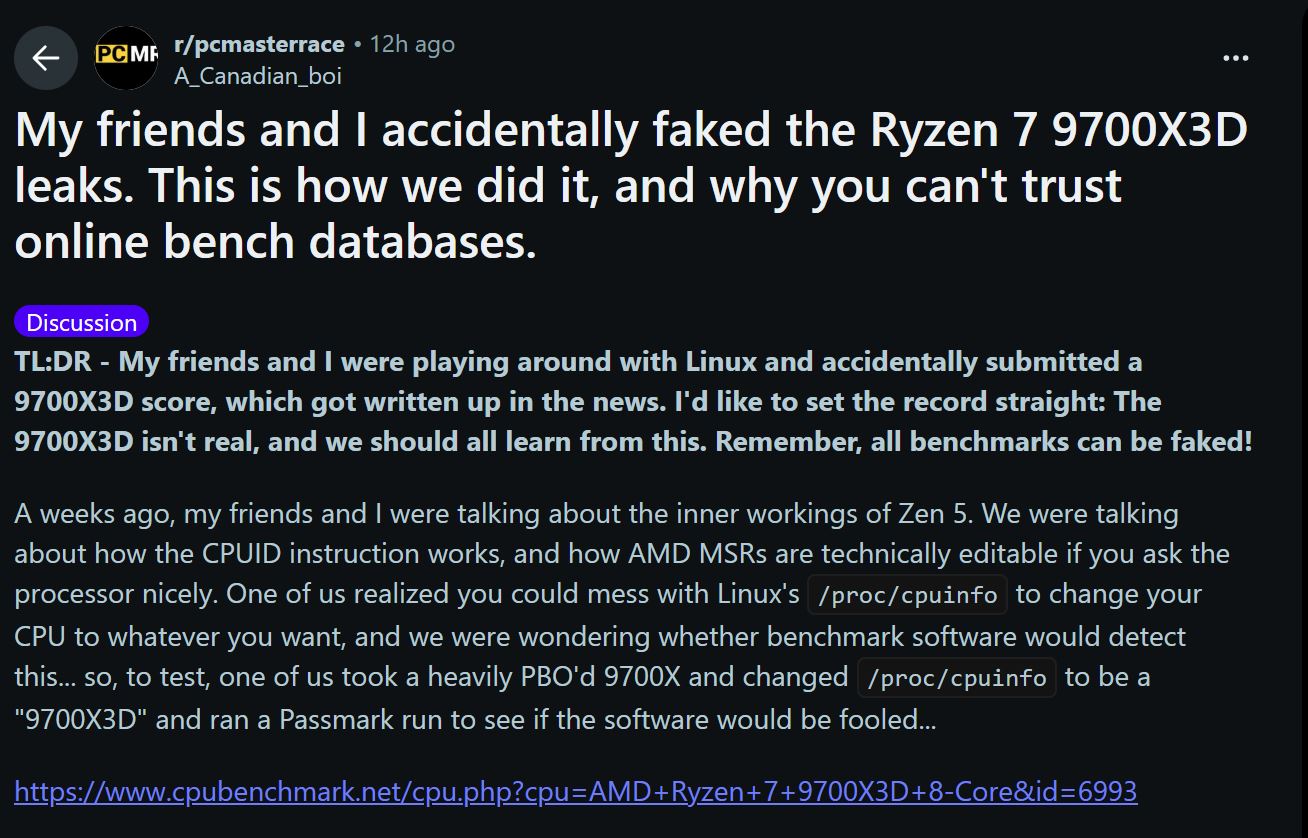1308x838 pixels.
Task: Visit A_Canadian_boi's profile
Action: (257, 75)
